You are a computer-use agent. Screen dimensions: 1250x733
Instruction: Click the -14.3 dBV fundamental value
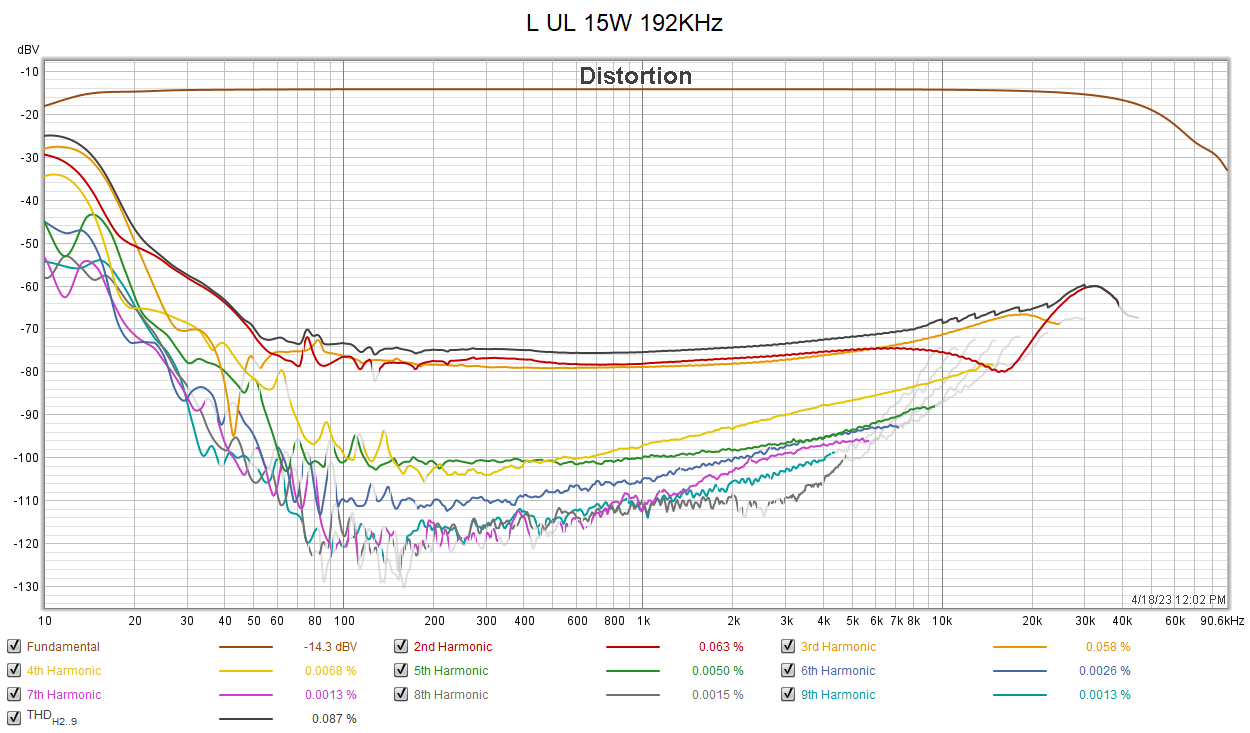tap(330, 647)
